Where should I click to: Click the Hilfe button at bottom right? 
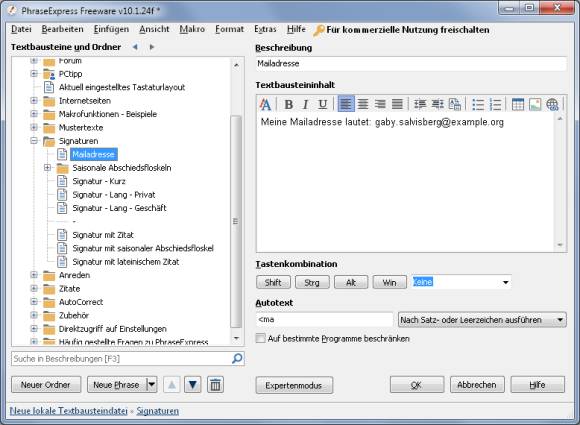coord(537,385)
